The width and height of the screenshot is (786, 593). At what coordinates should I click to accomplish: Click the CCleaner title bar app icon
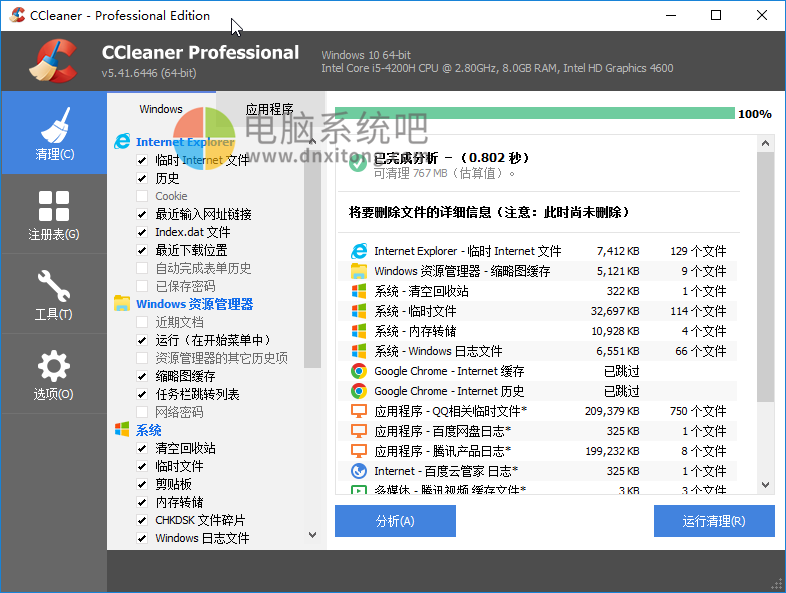click(17, 15)
